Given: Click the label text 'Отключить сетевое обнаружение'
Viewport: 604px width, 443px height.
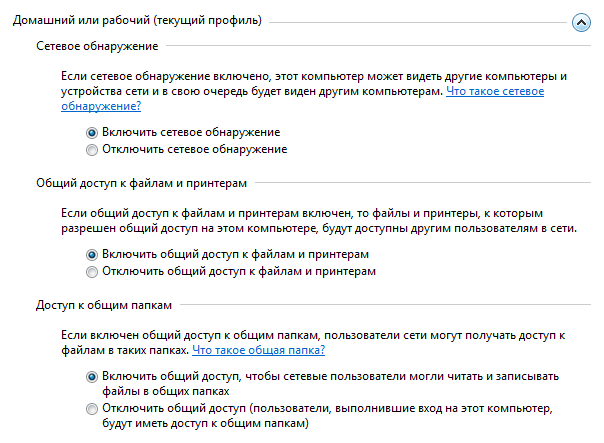Looking at the screenshot, I should (194, 149).
